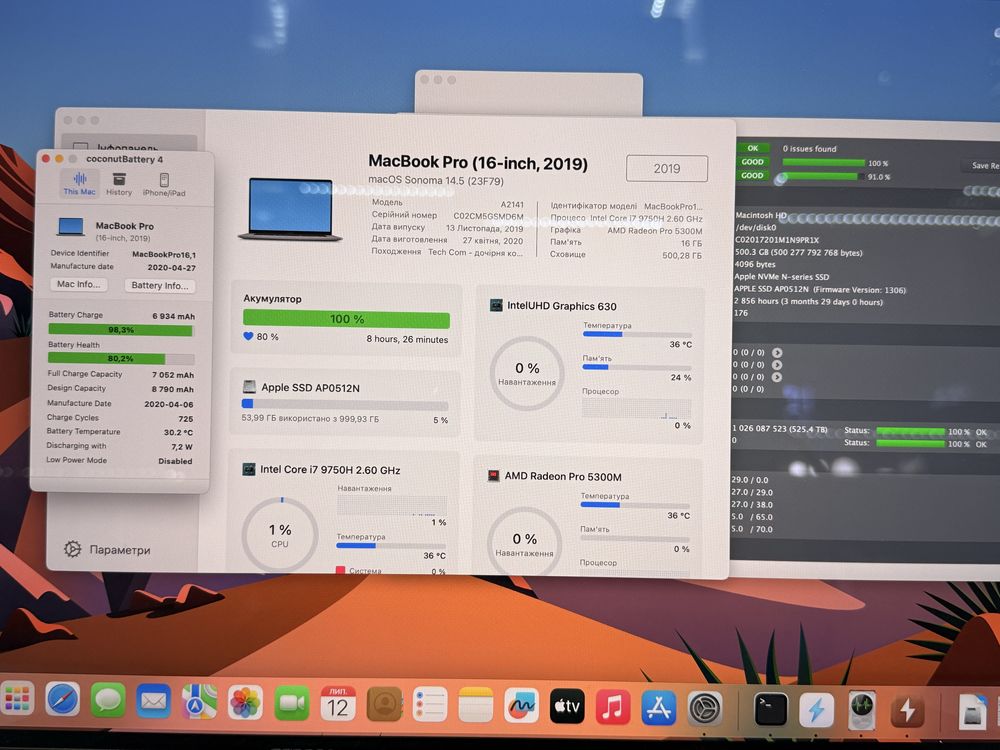Click the Battery Charge 98,3% bar

[x=121, y=330]
